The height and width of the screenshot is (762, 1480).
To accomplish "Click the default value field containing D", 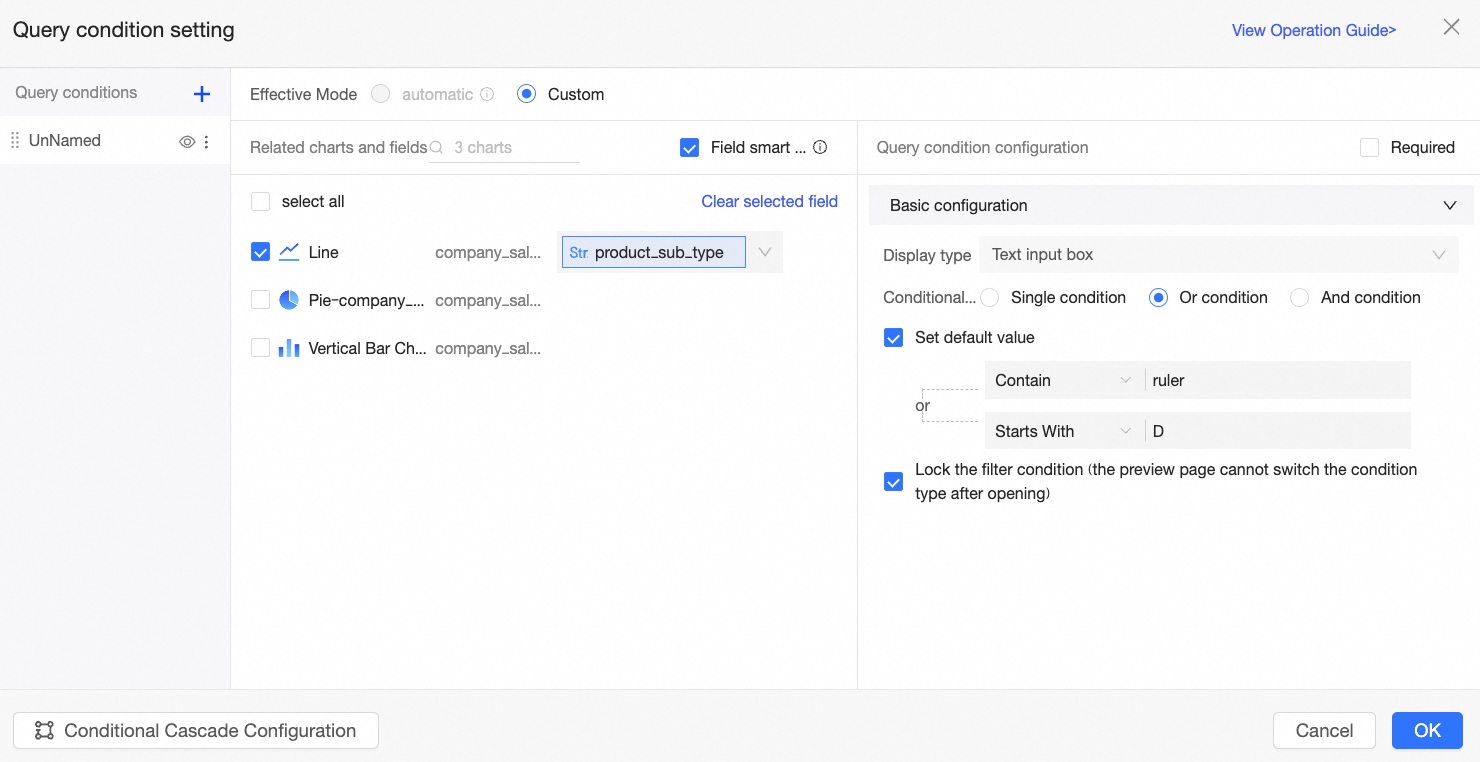I will point(1277,431).
